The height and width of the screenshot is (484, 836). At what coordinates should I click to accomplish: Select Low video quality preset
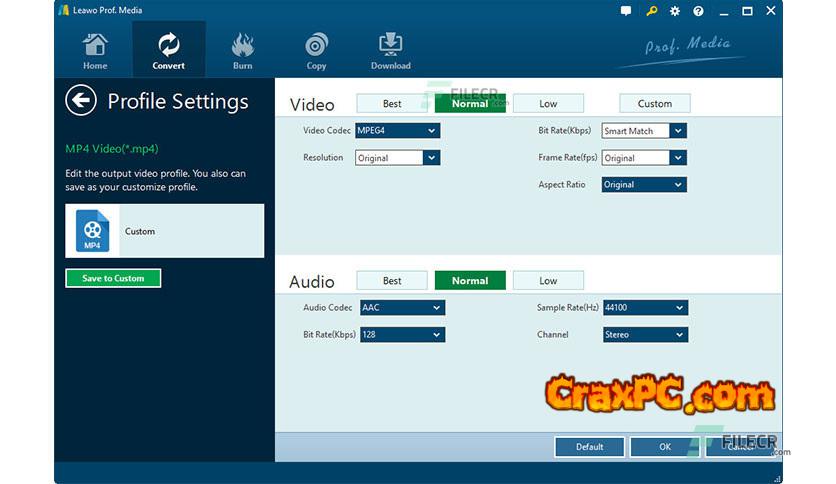point(548,103)
